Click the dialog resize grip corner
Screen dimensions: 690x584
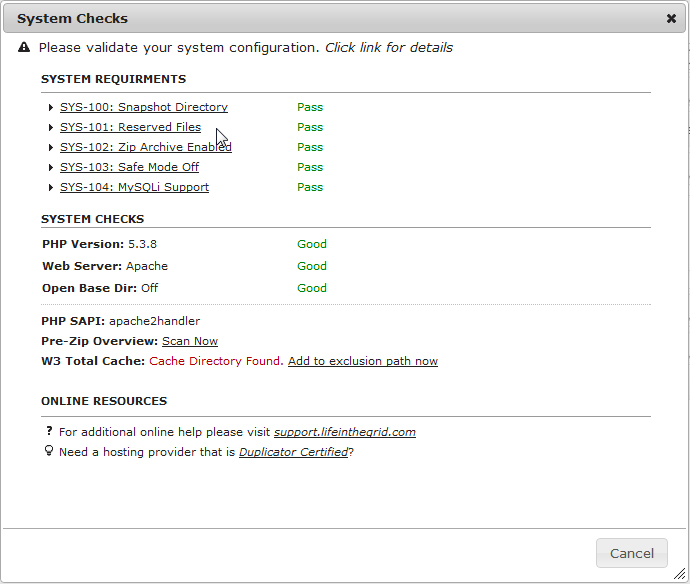[x=679, y=573]
